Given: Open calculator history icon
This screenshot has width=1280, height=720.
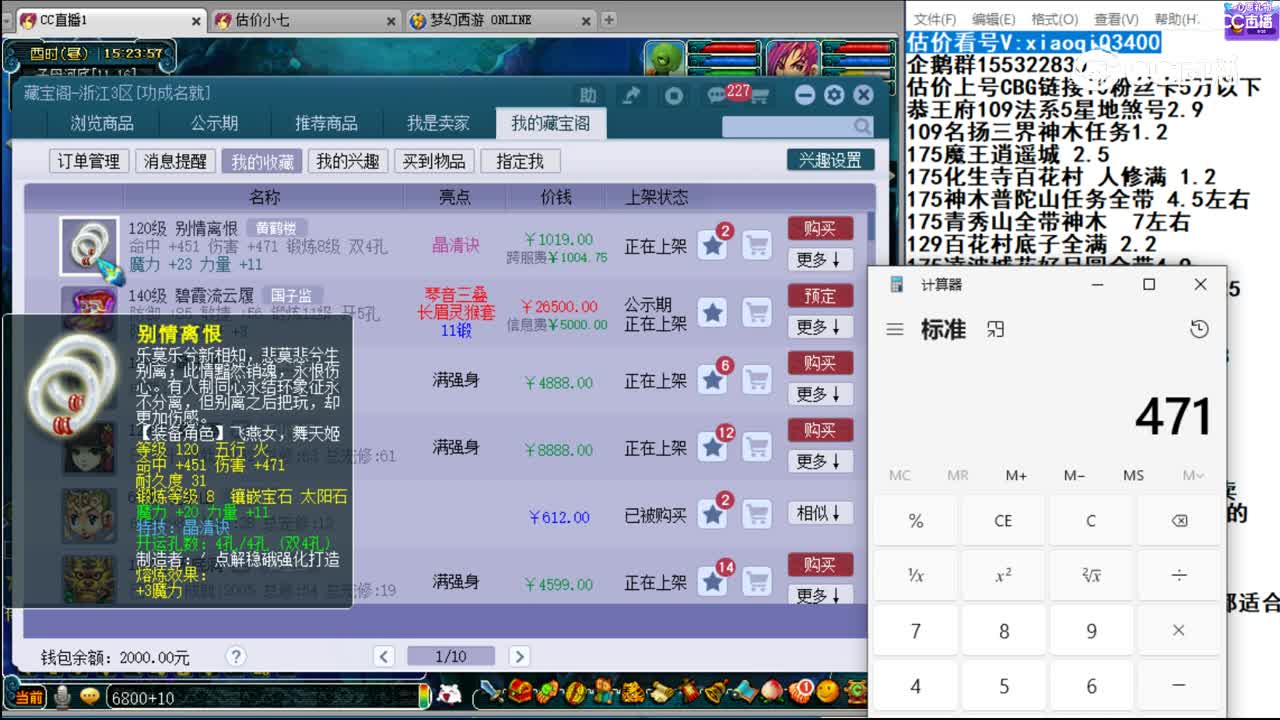Looking at the screenshot, I should click(1199, 329).
